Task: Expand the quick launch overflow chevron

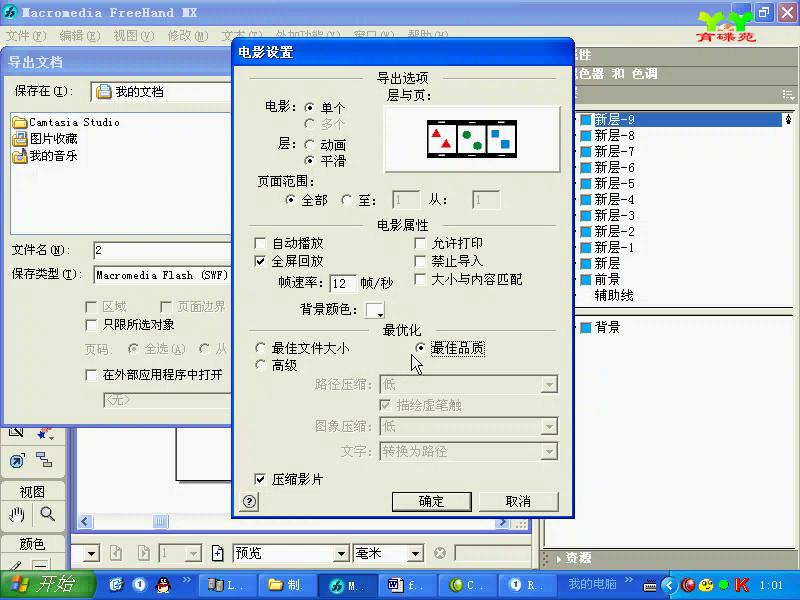Action: (x=186, y=580)
